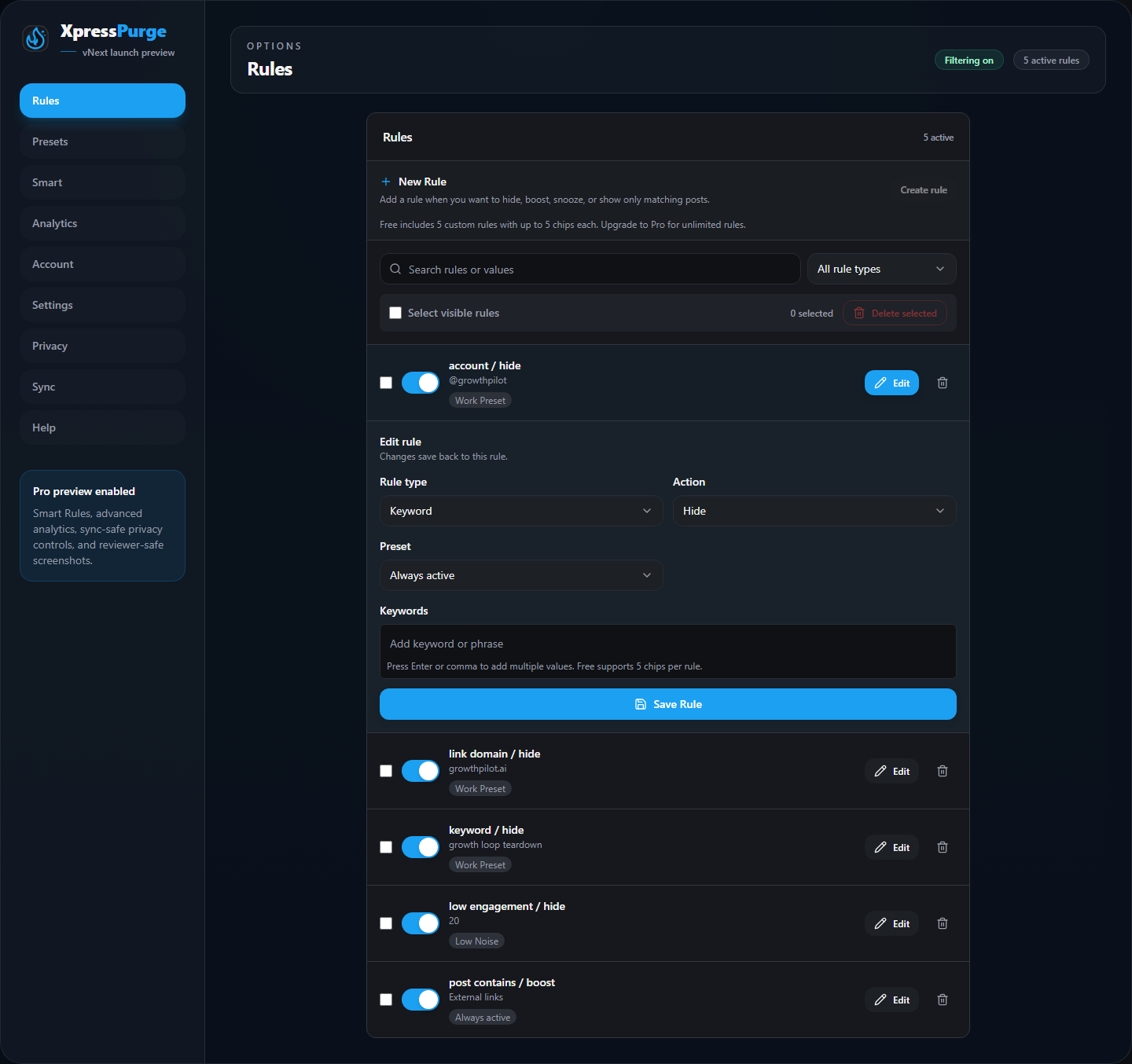Image resolution: width=1132 pixels, height=1064 pixels.
Task: Open Privacy in the sidebar
Action: 102,346
